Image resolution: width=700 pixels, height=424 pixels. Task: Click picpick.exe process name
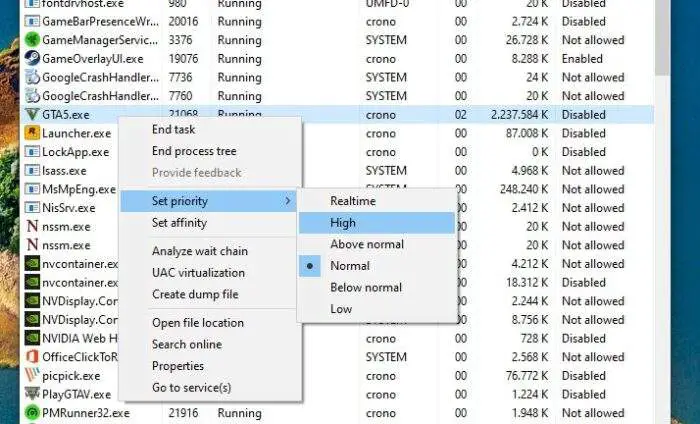click(x=71, y=376)
